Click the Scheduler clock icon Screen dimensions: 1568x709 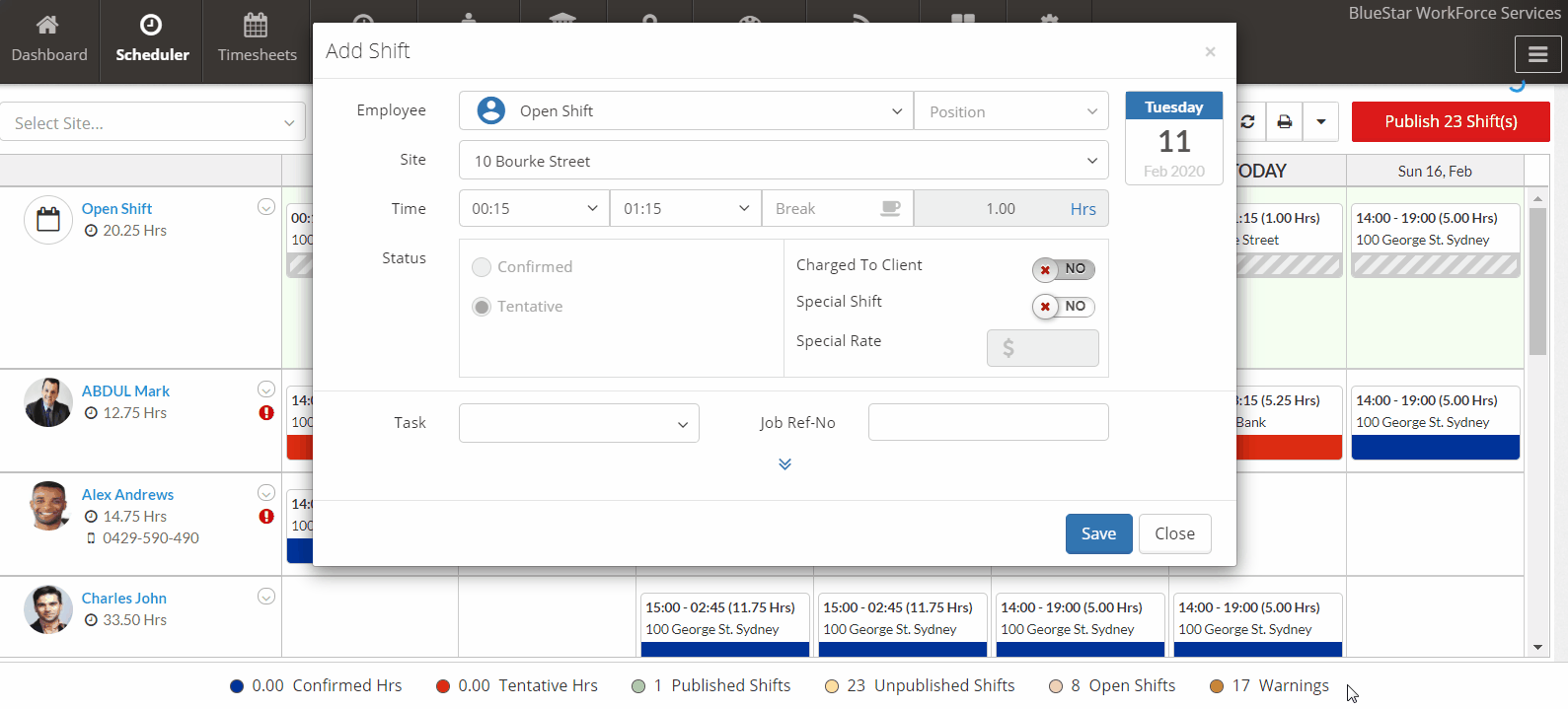[x=151, y=24]
